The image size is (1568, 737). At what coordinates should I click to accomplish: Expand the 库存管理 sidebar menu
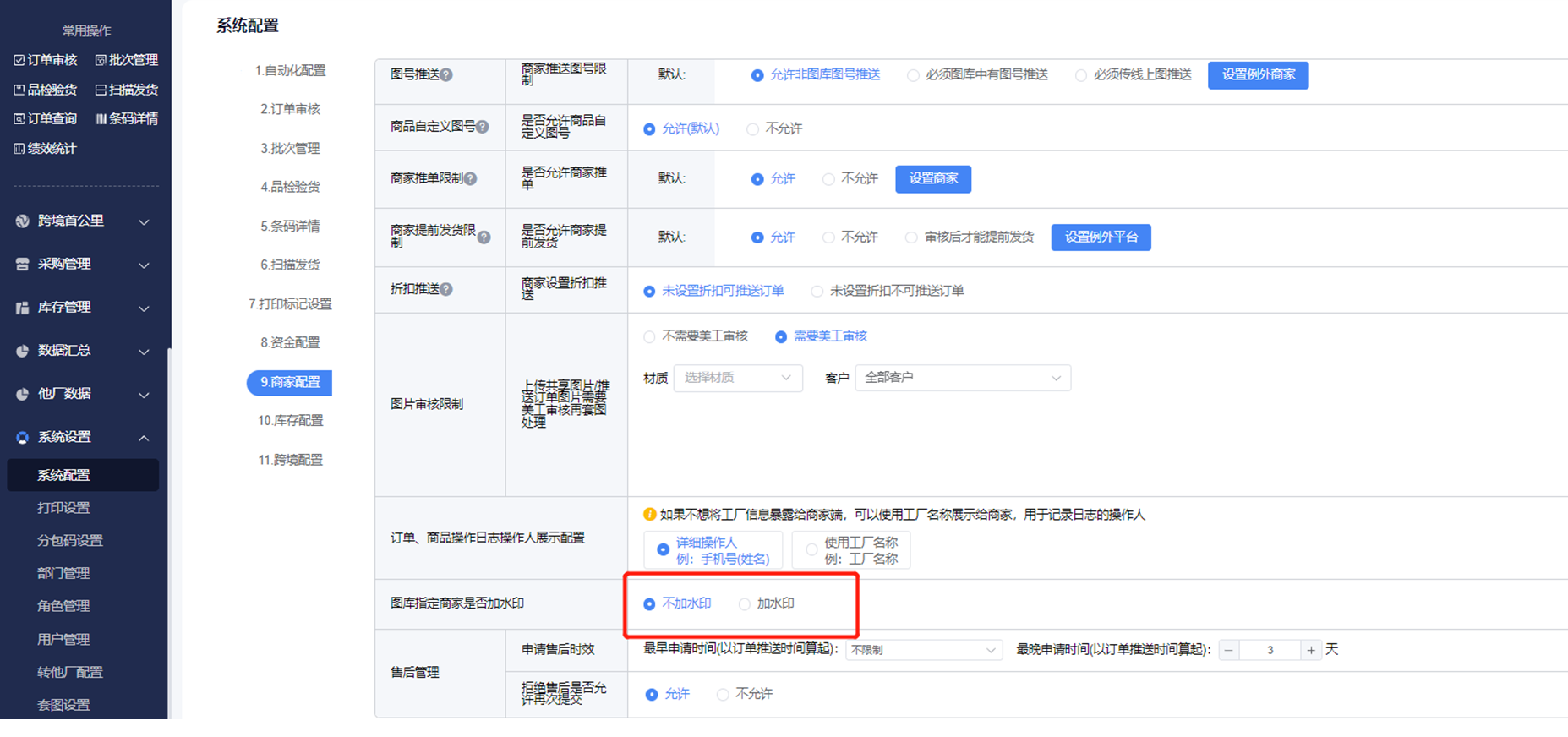tap(85, 308)
